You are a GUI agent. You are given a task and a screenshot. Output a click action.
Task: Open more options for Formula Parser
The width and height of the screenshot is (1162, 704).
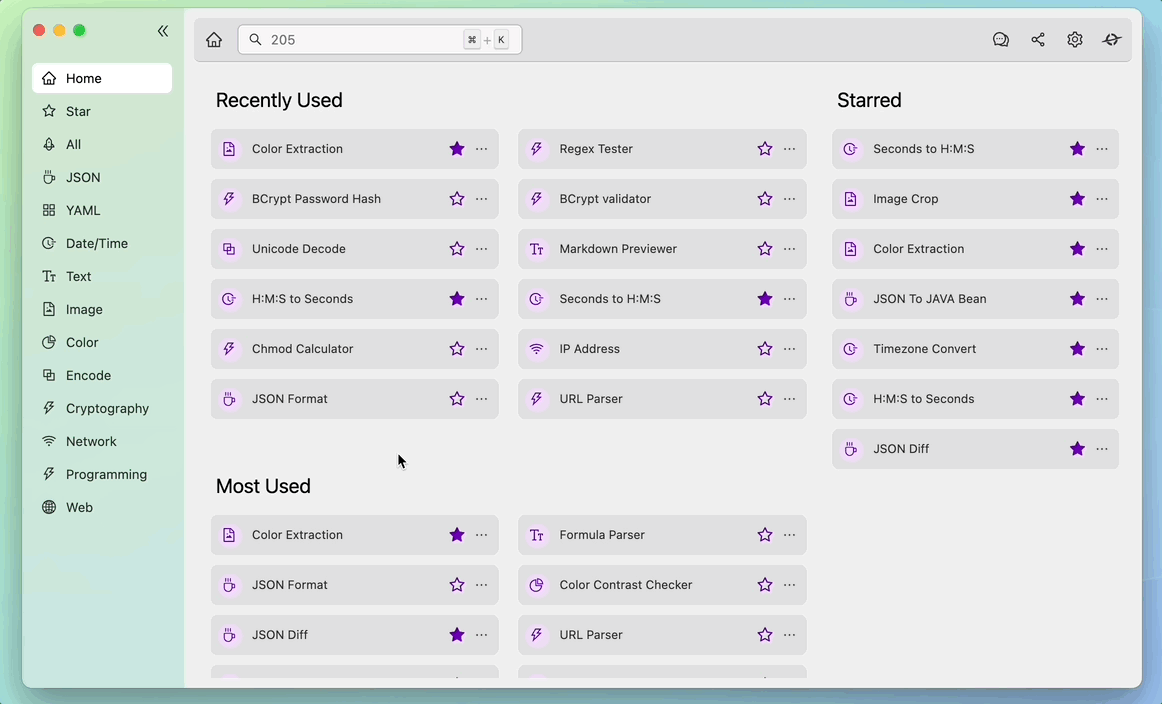pyautogui.click(x=790, y=535)
